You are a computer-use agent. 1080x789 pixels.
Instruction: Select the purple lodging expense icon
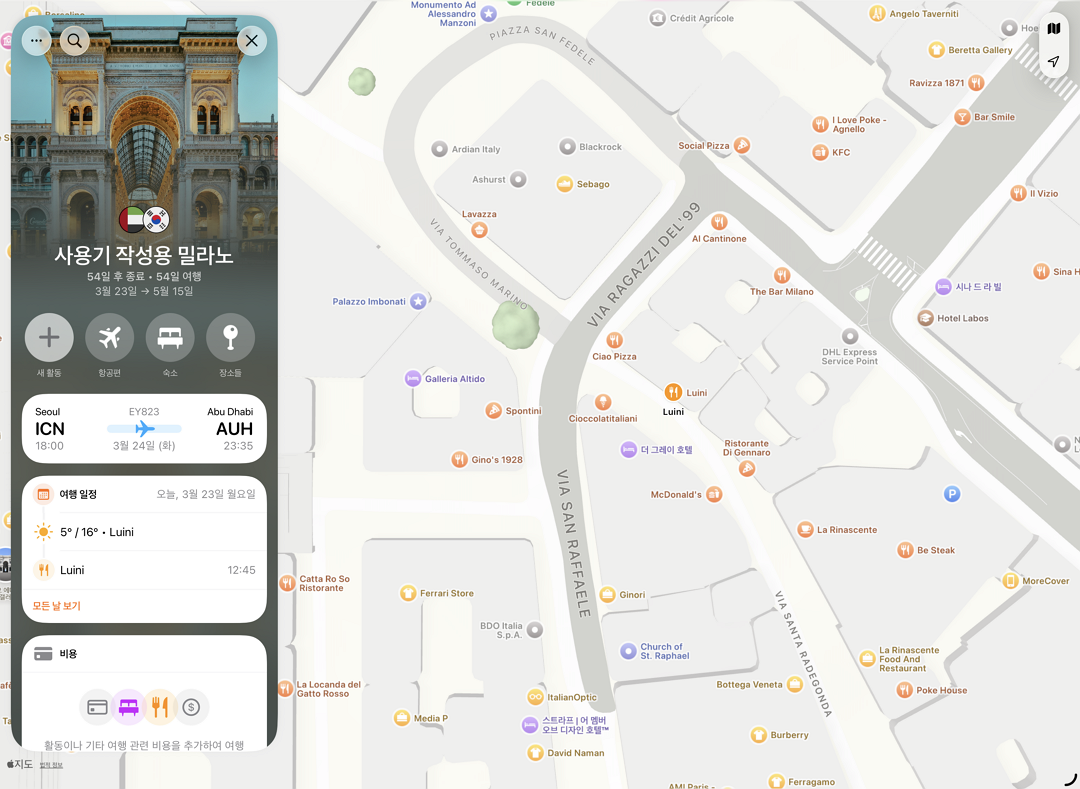pyautogui.click(x=129, y=707)
